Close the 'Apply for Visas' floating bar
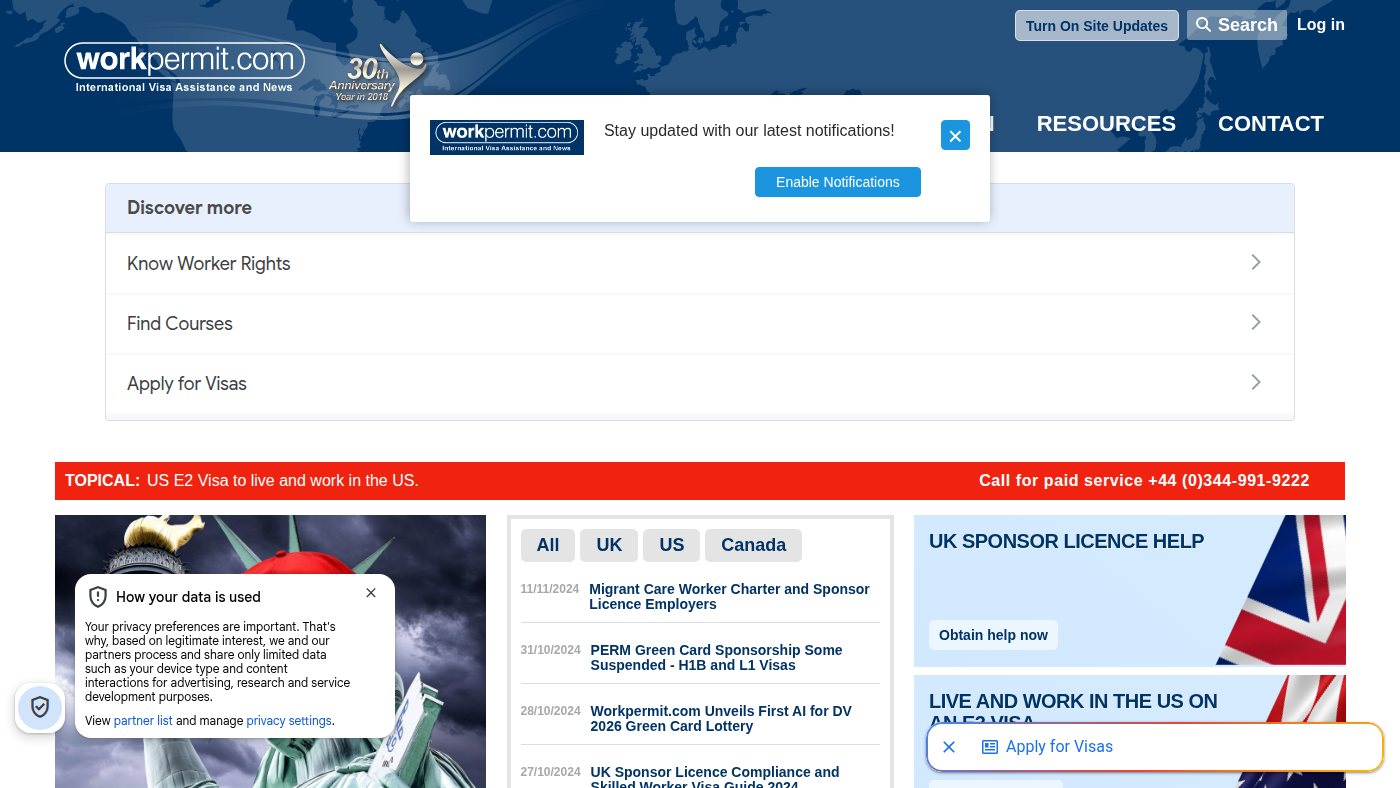Screen dimensions: 1400x788 point(949,747)
